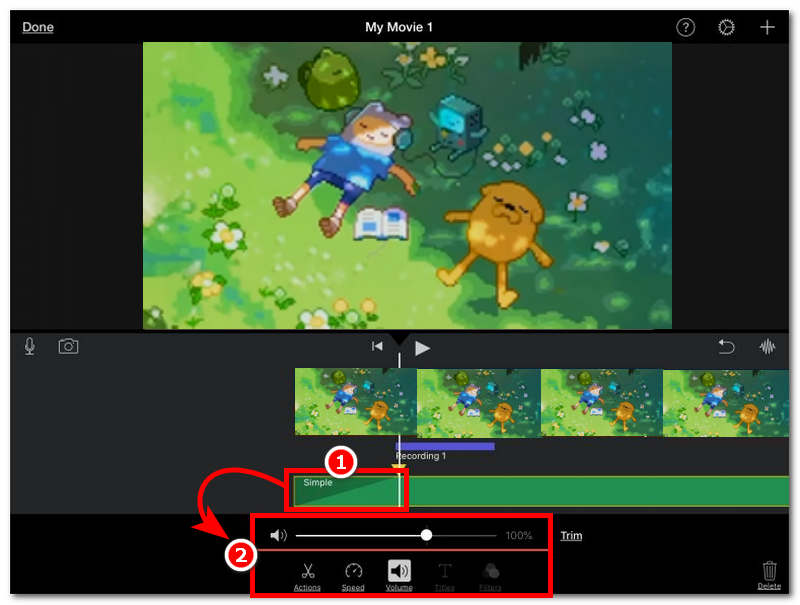Select the Simple audio track
The image size is (800, 605).
coord(541,492)
